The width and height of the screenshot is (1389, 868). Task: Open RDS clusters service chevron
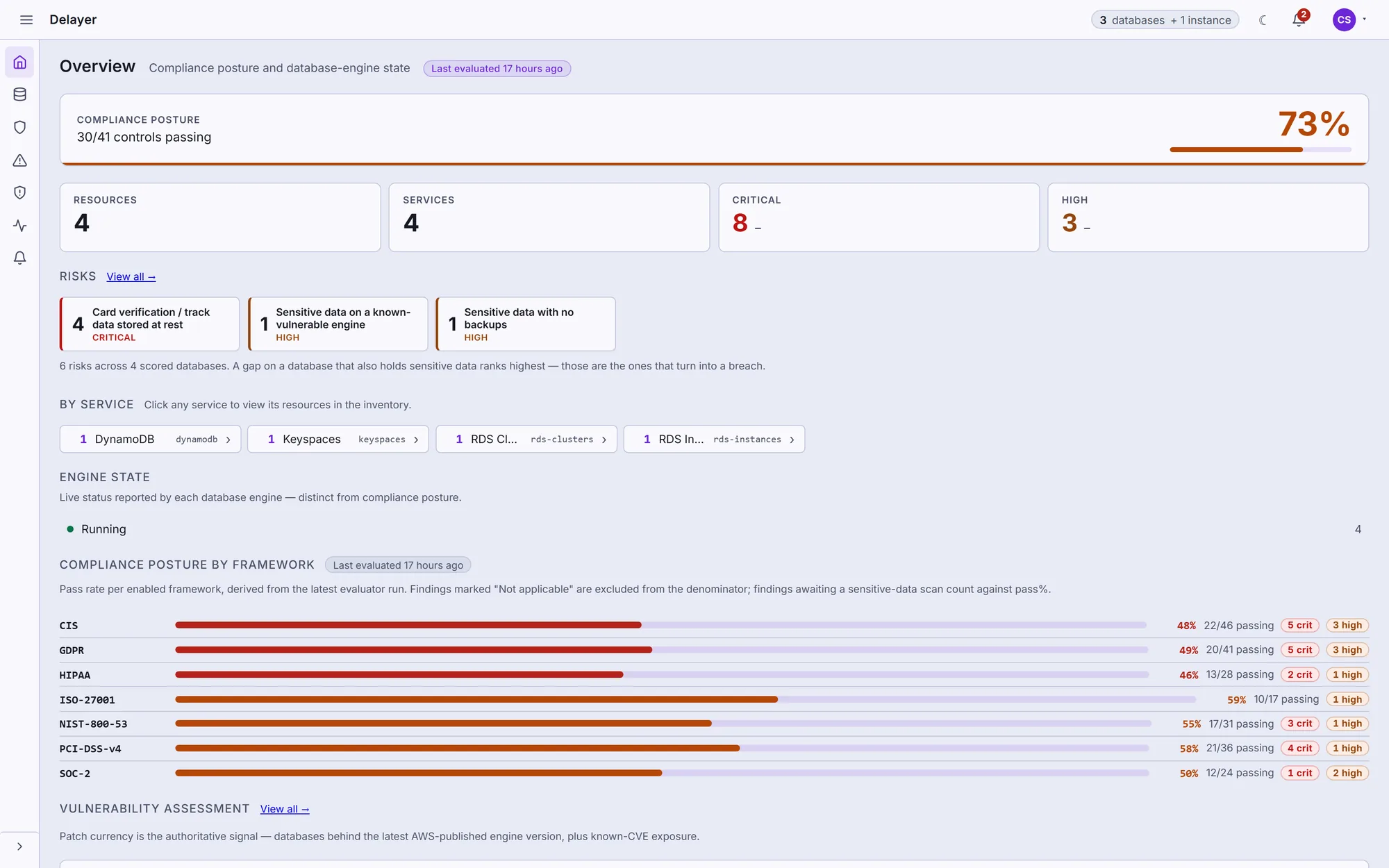point(604,440)
